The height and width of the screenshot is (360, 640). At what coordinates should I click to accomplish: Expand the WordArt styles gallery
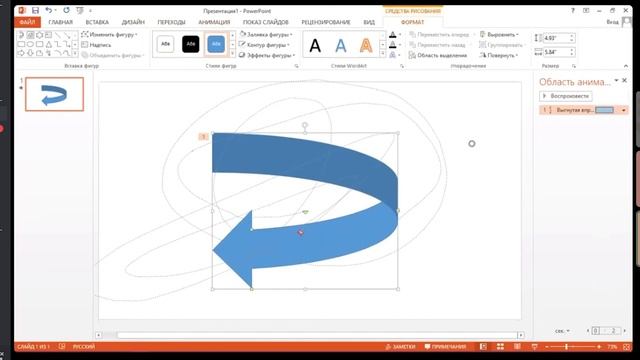coord(382,53)
